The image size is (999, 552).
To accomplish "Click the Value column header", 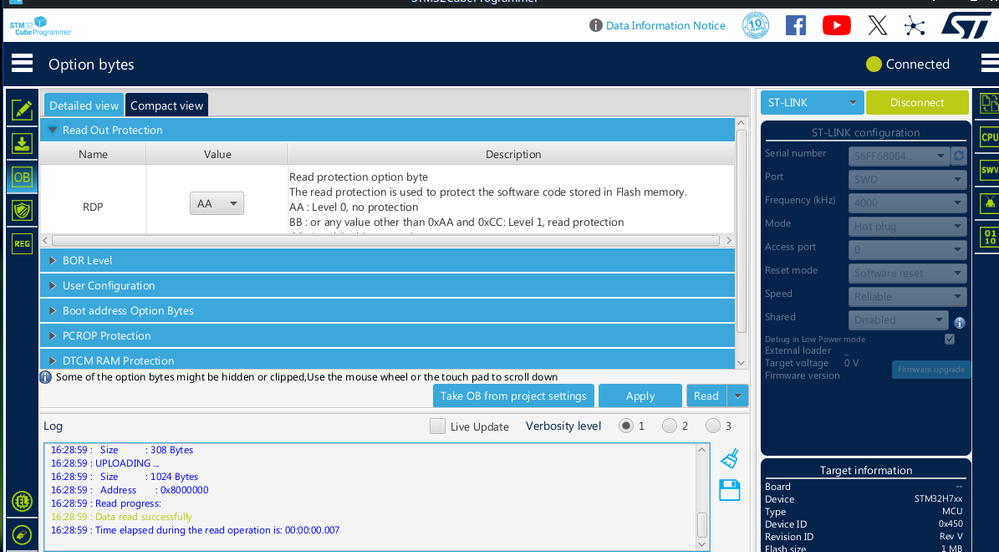I will pyautogui.click(x=217, y=154).
